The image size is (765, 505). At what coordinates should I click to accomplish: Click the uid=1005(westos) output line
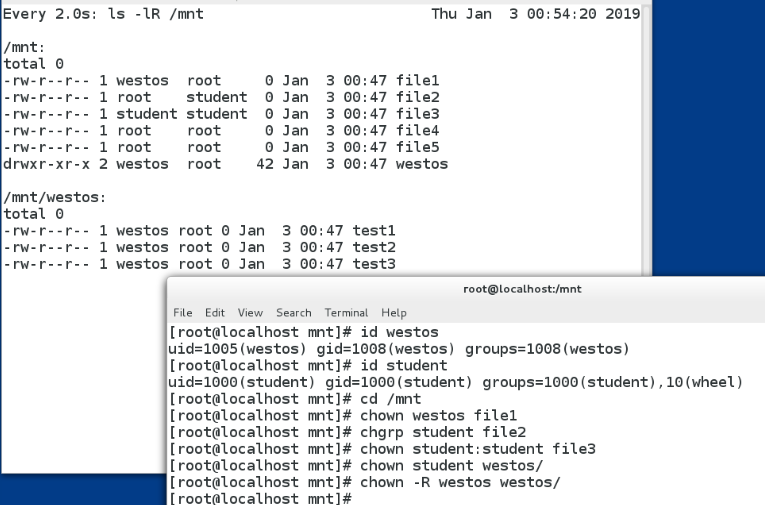[399, 349]
